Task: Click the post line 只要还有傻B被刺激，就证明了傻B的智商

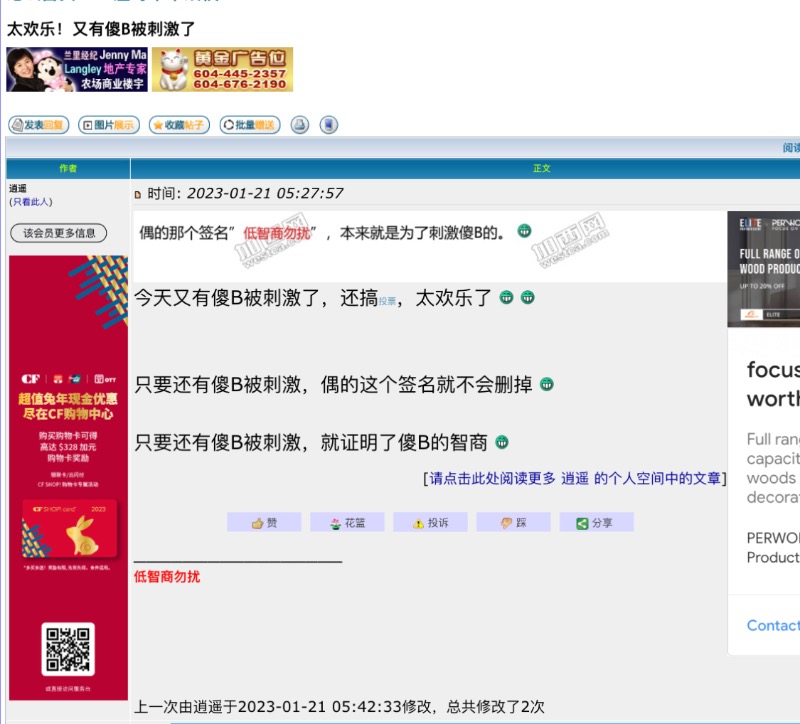Action: pos(311,442)
